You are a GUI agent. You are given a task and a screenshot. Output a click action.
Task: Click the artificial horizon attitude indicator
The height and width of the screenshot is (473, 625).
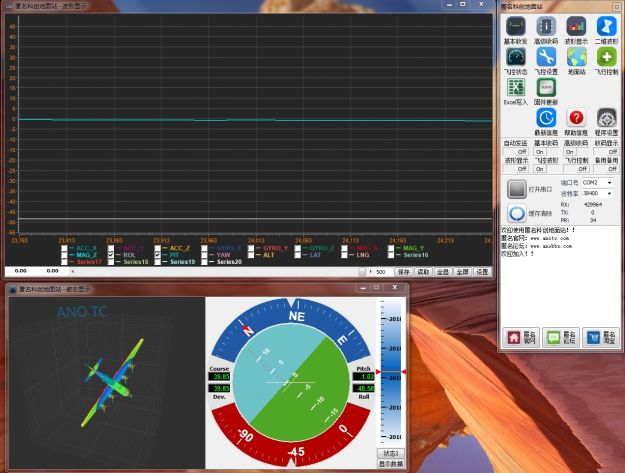pyautogui.click(x=291, y=383)
